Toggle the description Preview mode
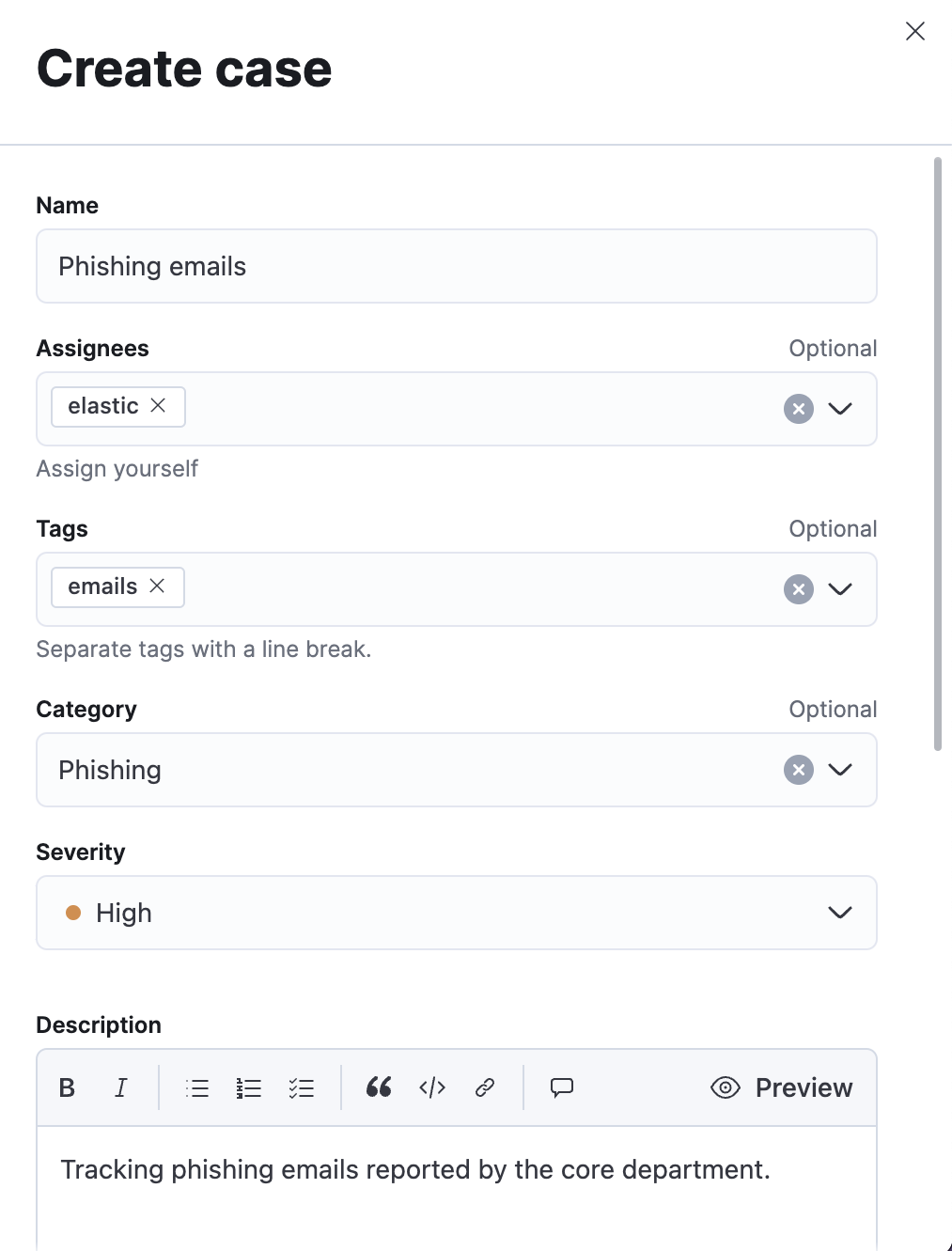952x1251 pixels. (782, 1087)
